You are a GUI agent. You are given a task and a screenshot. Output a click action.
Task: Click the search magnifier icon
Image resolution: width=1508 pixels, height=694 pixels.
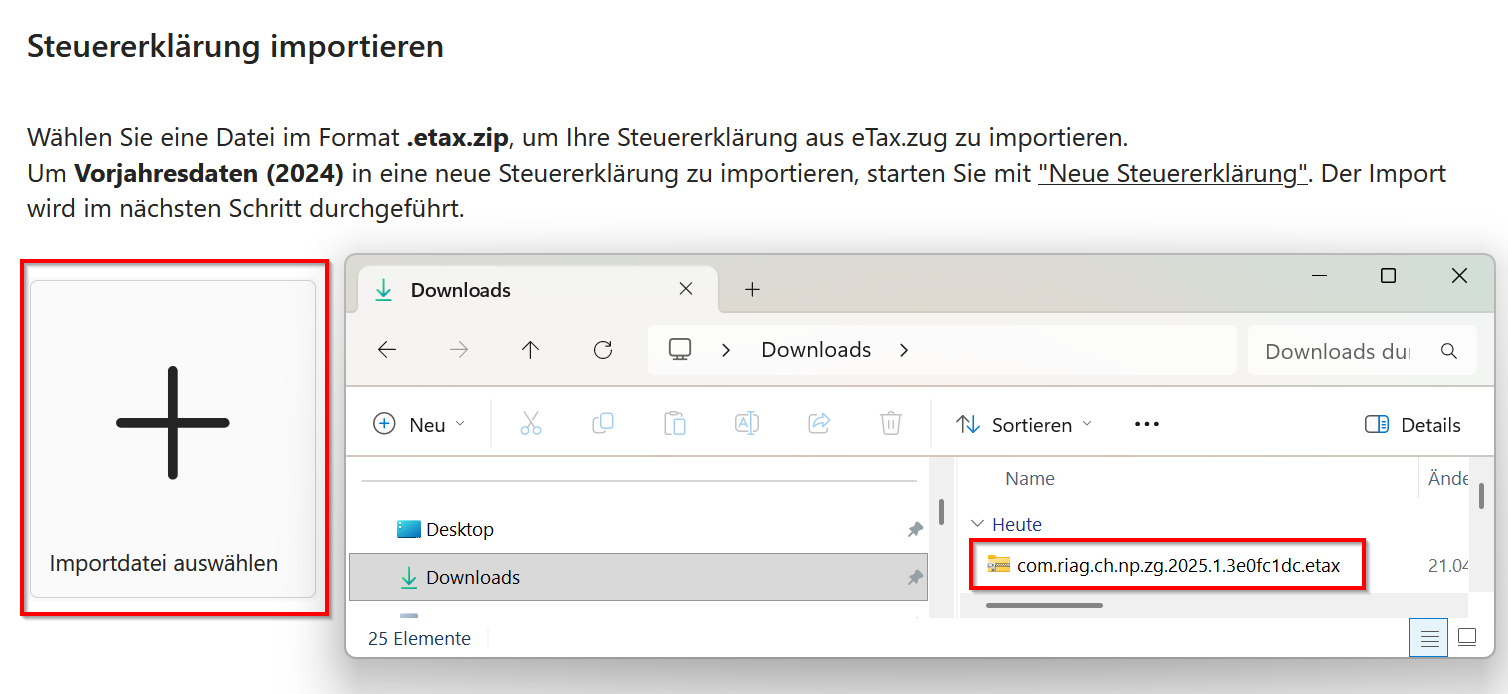1448,351
